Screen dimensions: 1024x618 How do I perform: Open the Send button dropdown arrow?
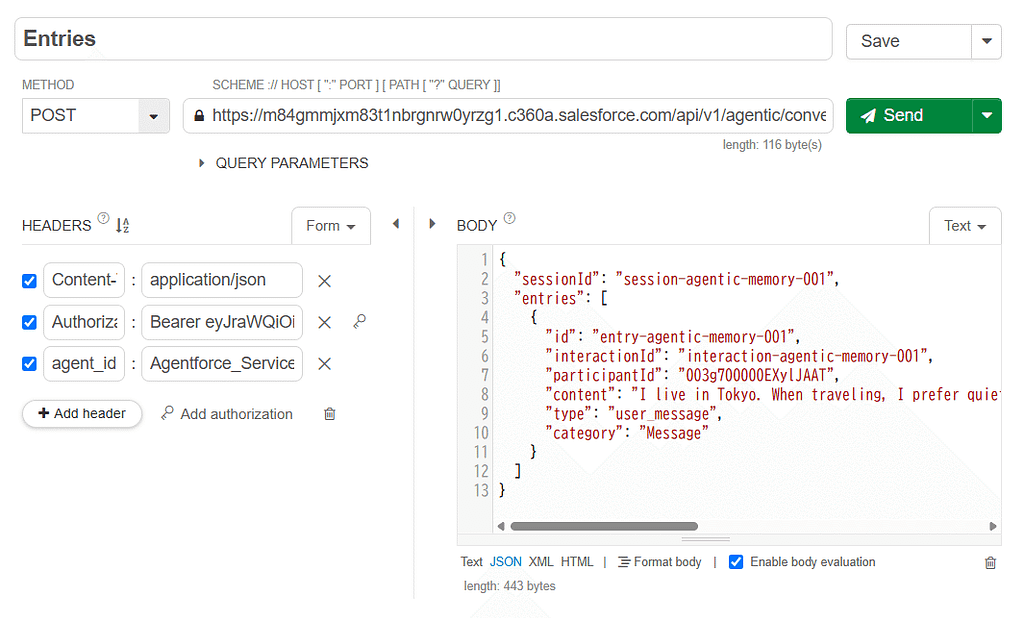point(987,116)
